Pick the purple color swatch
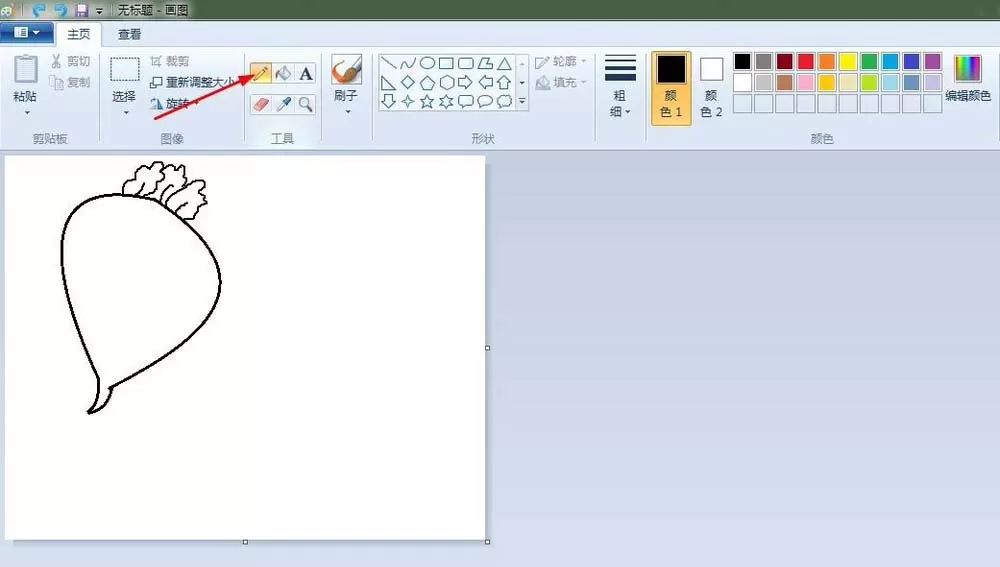1000x567 pixels. [x=932, y=61]
